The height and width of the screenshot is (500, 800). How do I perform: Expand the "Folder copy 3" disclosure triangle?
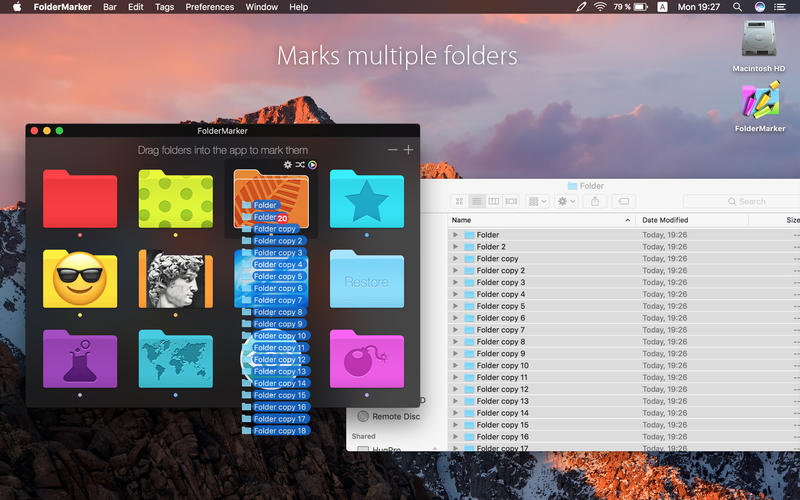click(x=455, y=282)
